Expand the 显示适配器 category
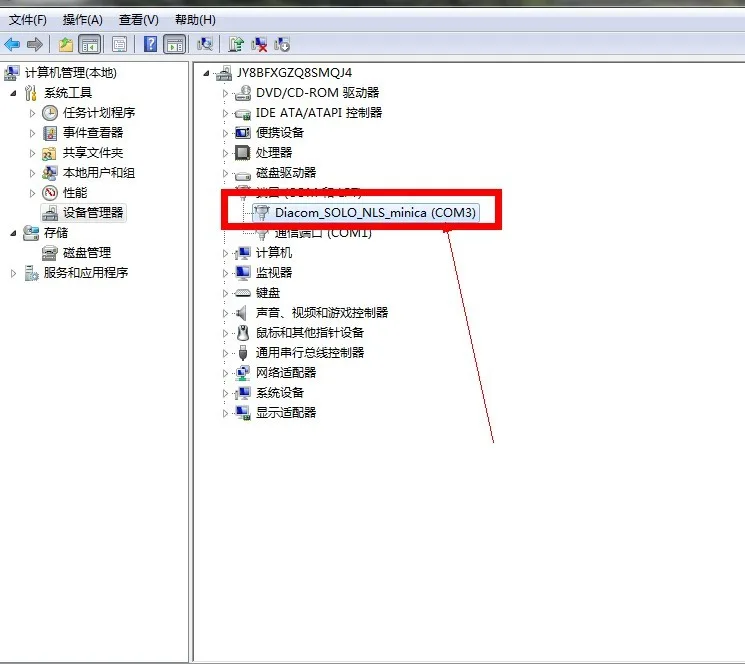Screen dimensions: 745x664 pyautogui.click(x=225, y=413)
